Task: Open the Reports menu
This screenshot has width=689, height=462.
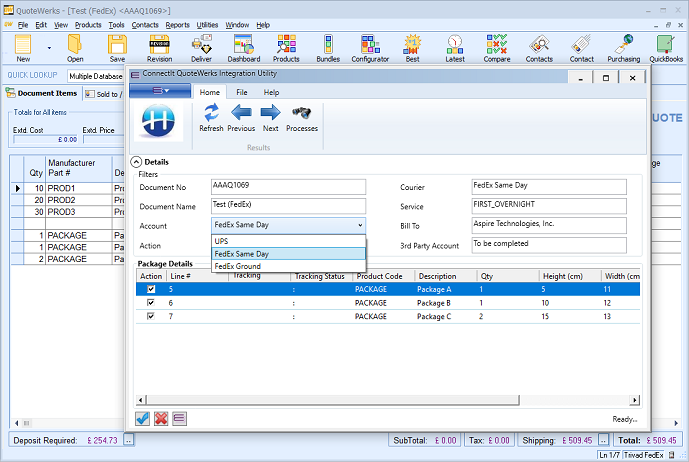Action: coord(177,24)
